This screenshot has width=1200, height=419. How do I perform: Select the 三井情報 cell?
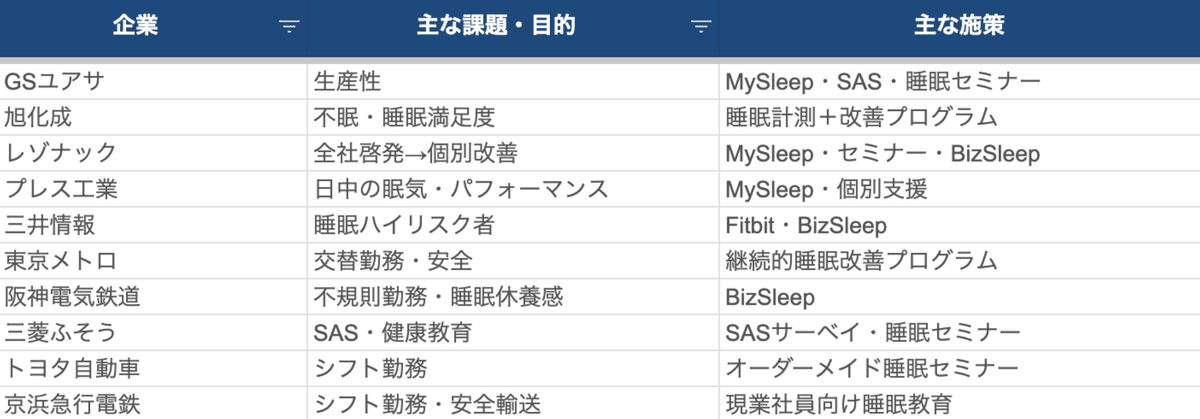154,225
